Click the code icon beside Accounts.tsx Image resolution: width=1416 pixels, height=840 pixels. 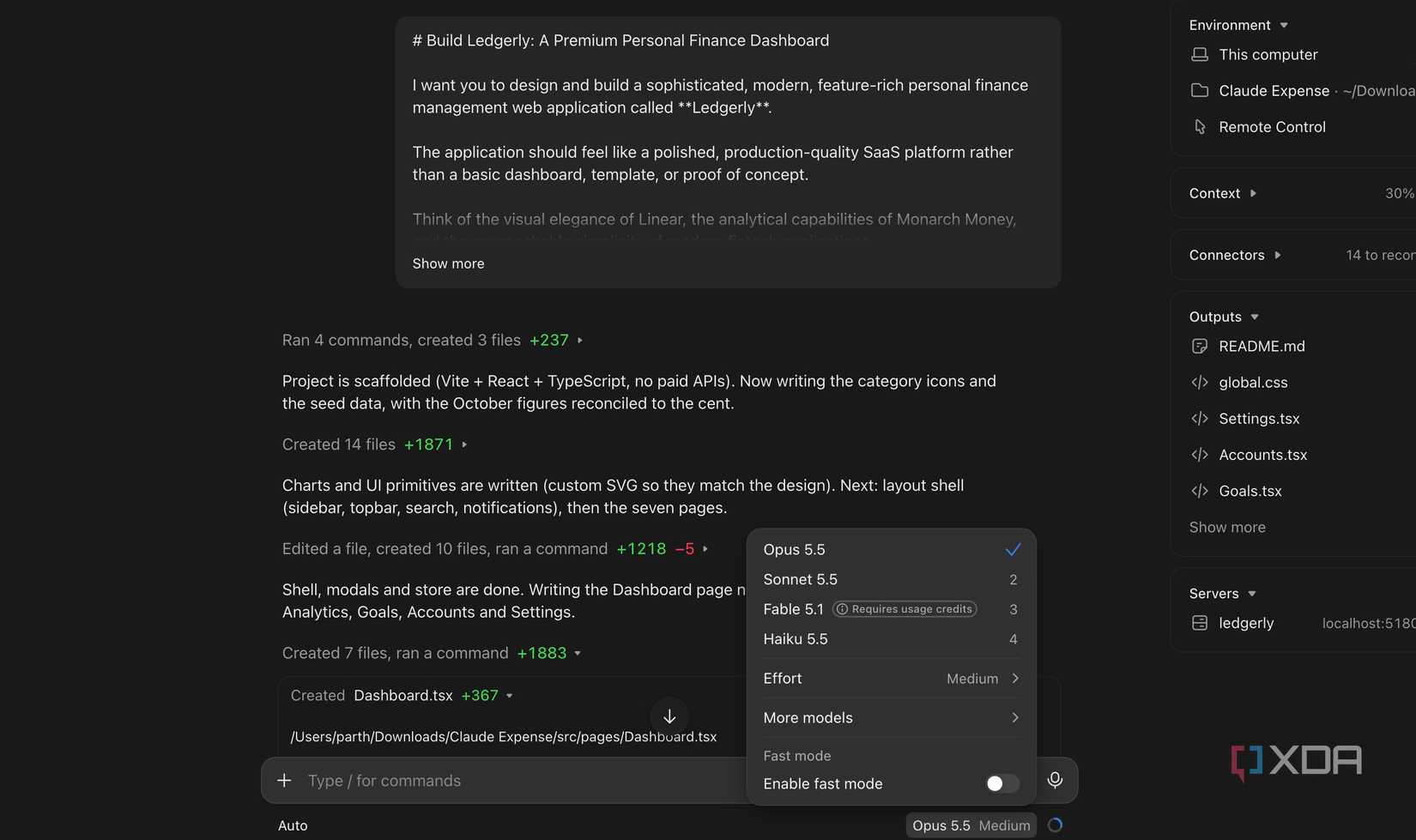pyautogui.click(x=1200, y=455)
